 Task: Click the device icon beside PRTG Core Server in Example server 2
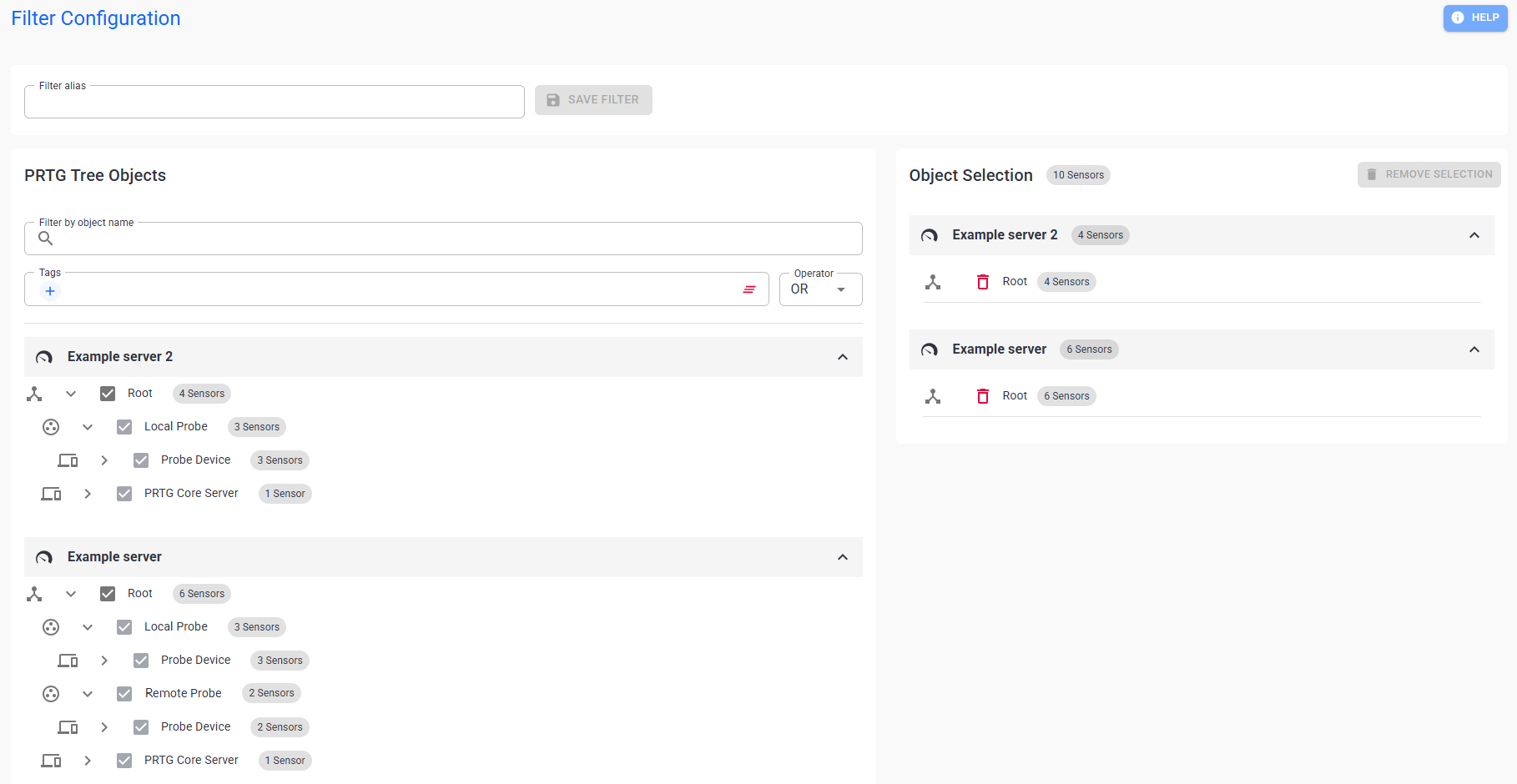(x=51, y=494)
